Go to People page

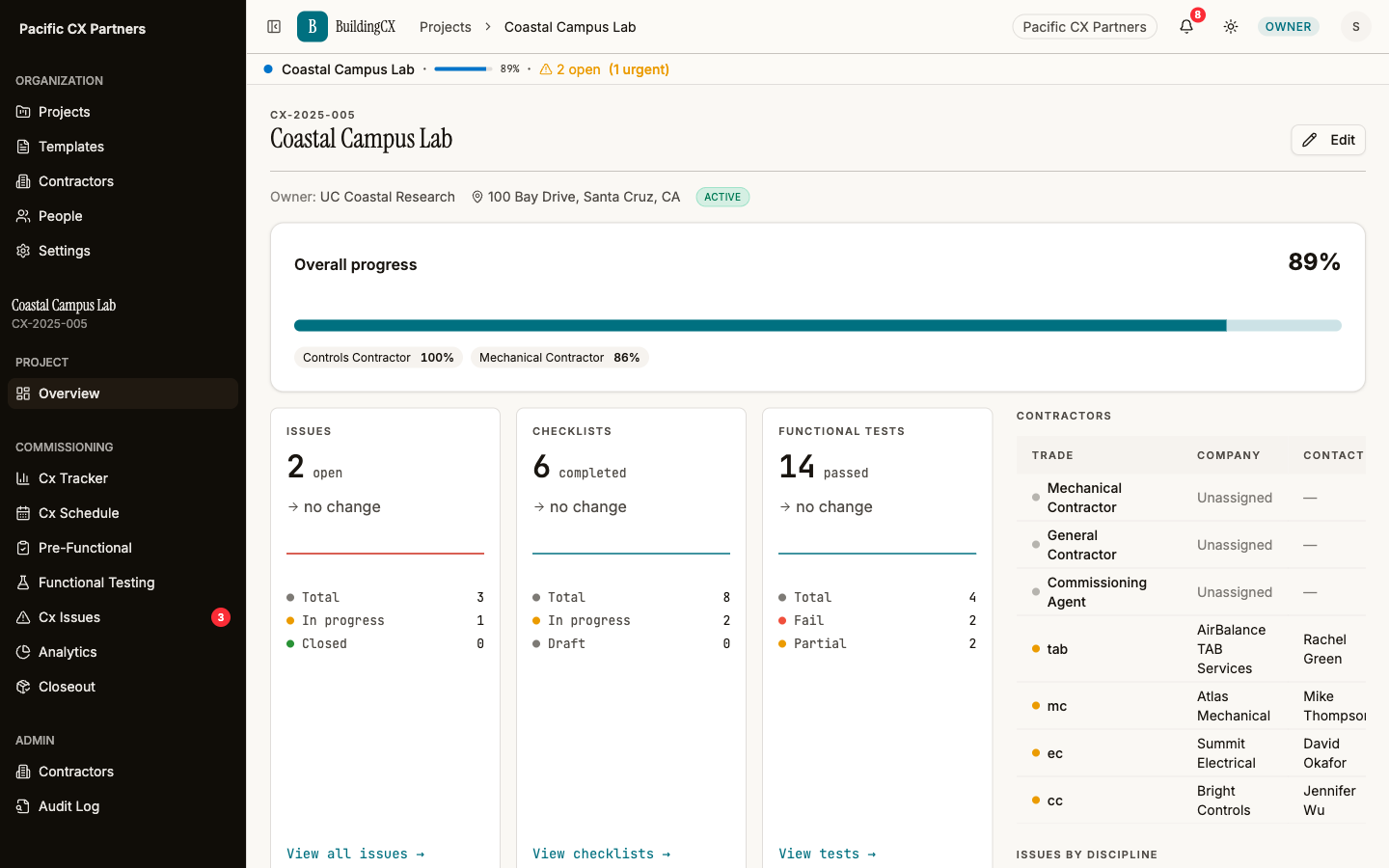[x=123, y=216]
